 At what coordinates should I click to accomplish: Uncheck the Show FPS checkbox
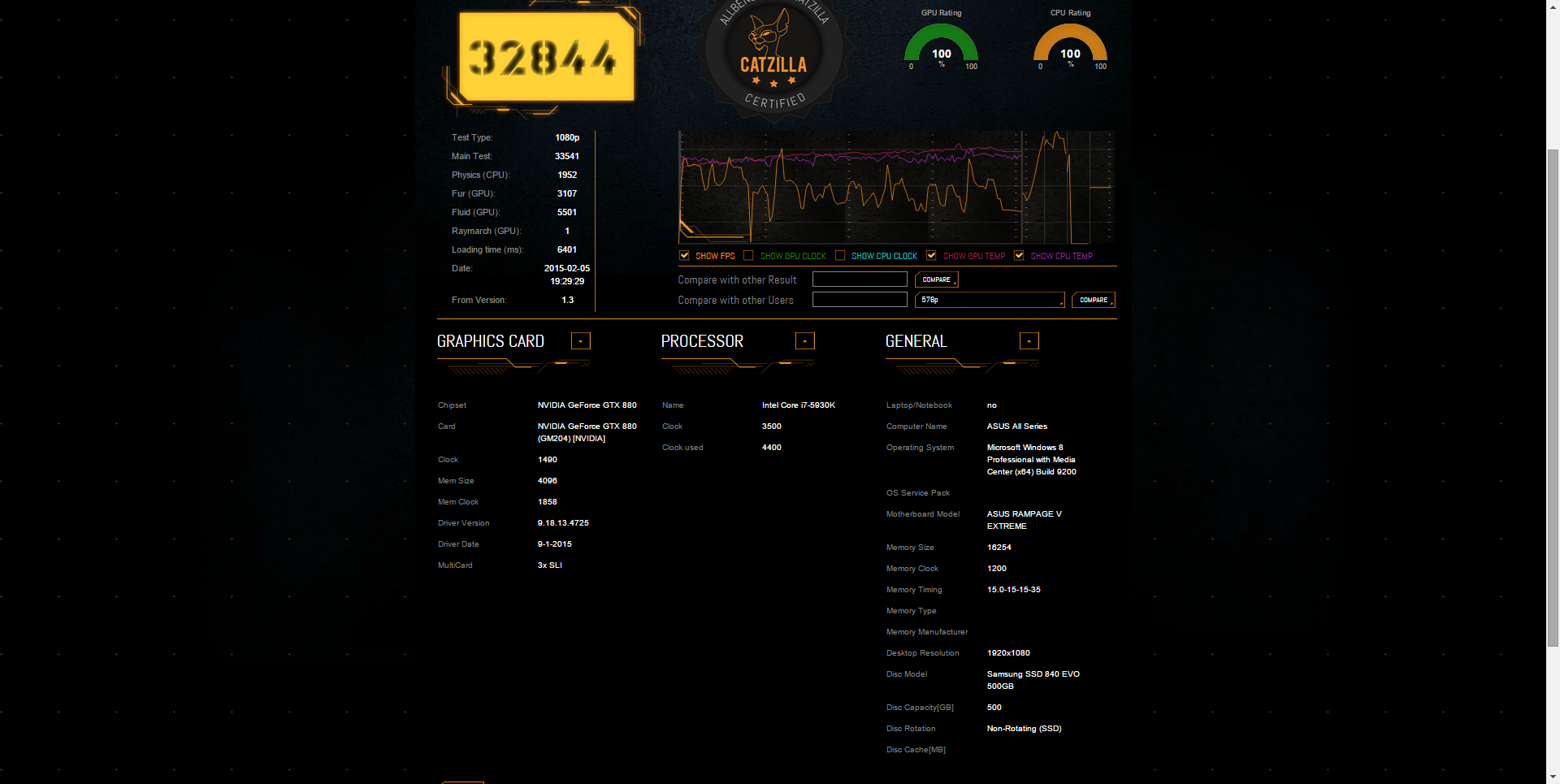[x=684, y=256]
